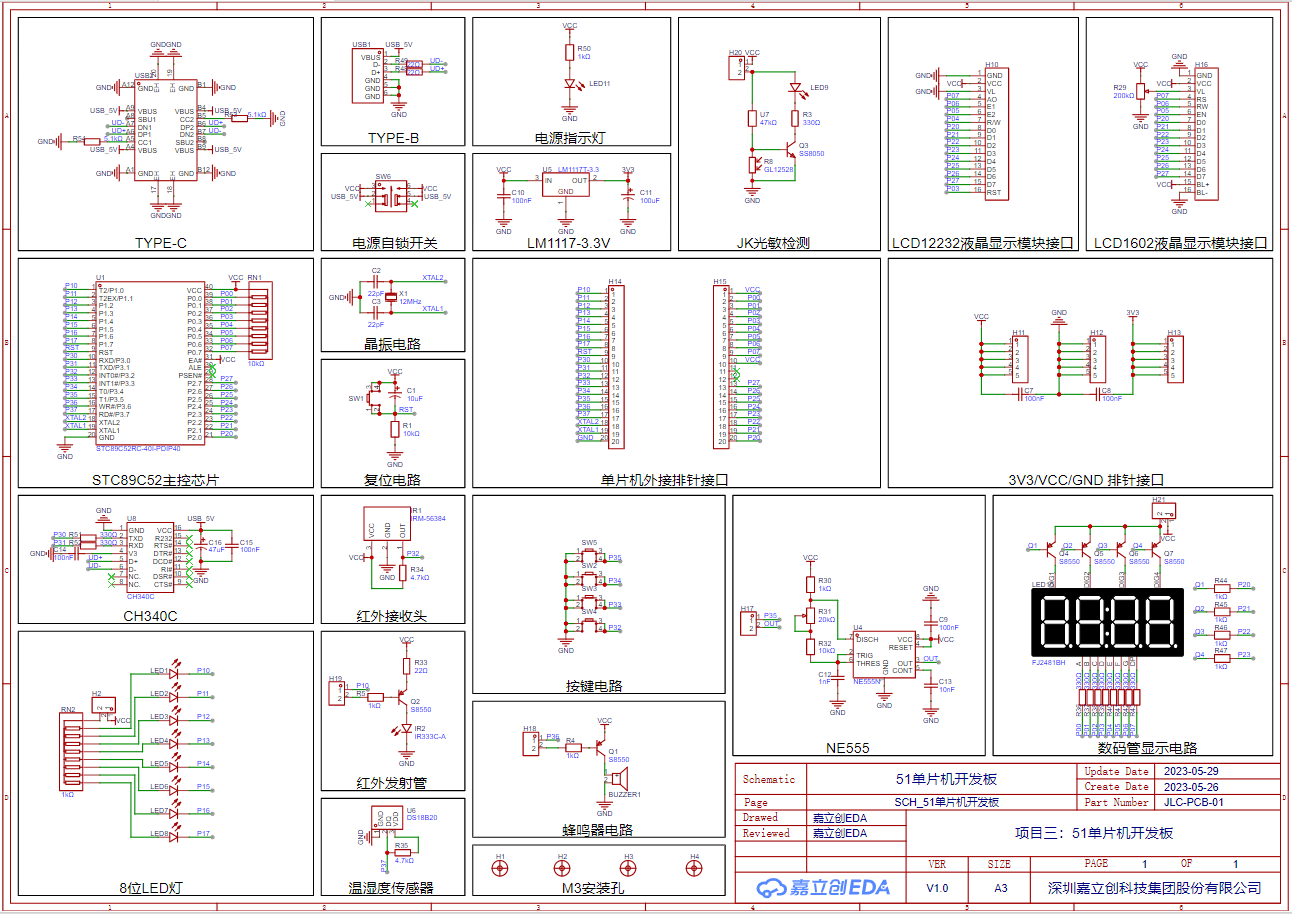Select the U1 STC89C52RC microcontroller chip
1292x914 pixels.
(x=150, y=364)
